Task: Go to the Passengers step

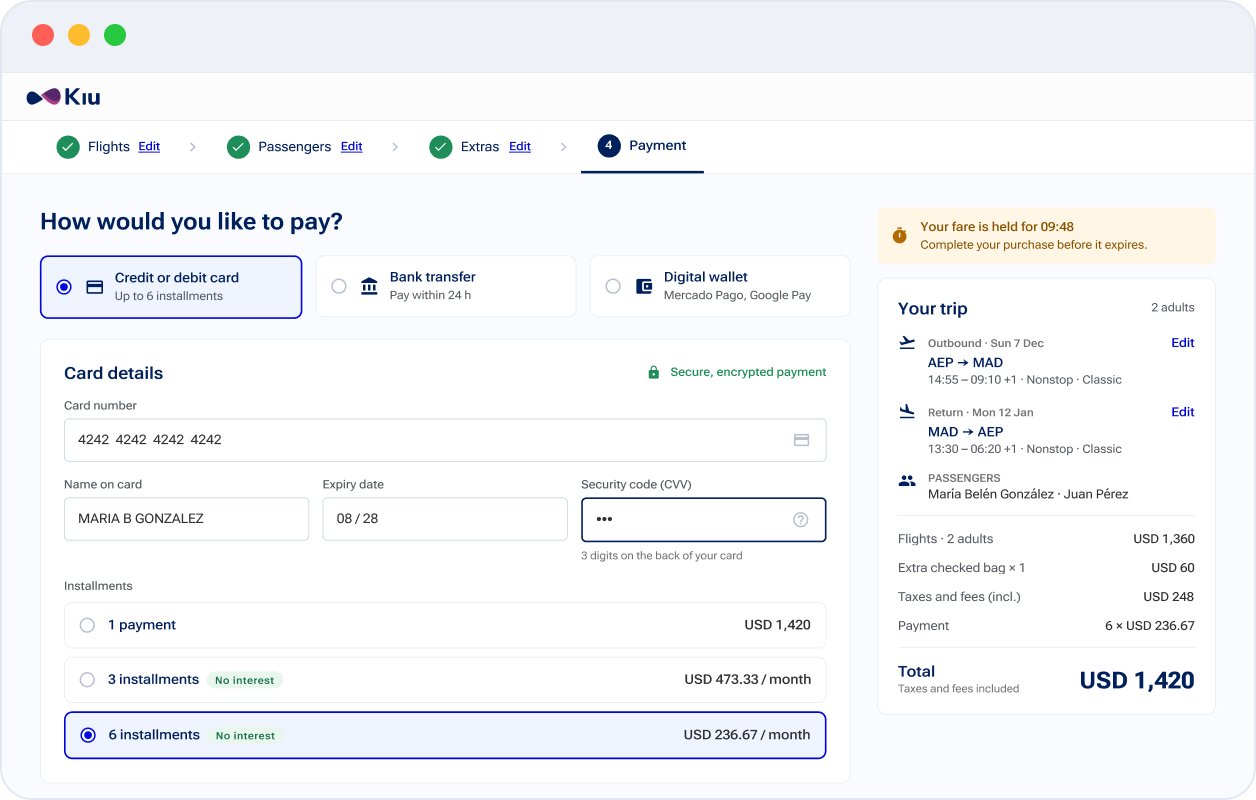Action: click(x=294, y=147)
